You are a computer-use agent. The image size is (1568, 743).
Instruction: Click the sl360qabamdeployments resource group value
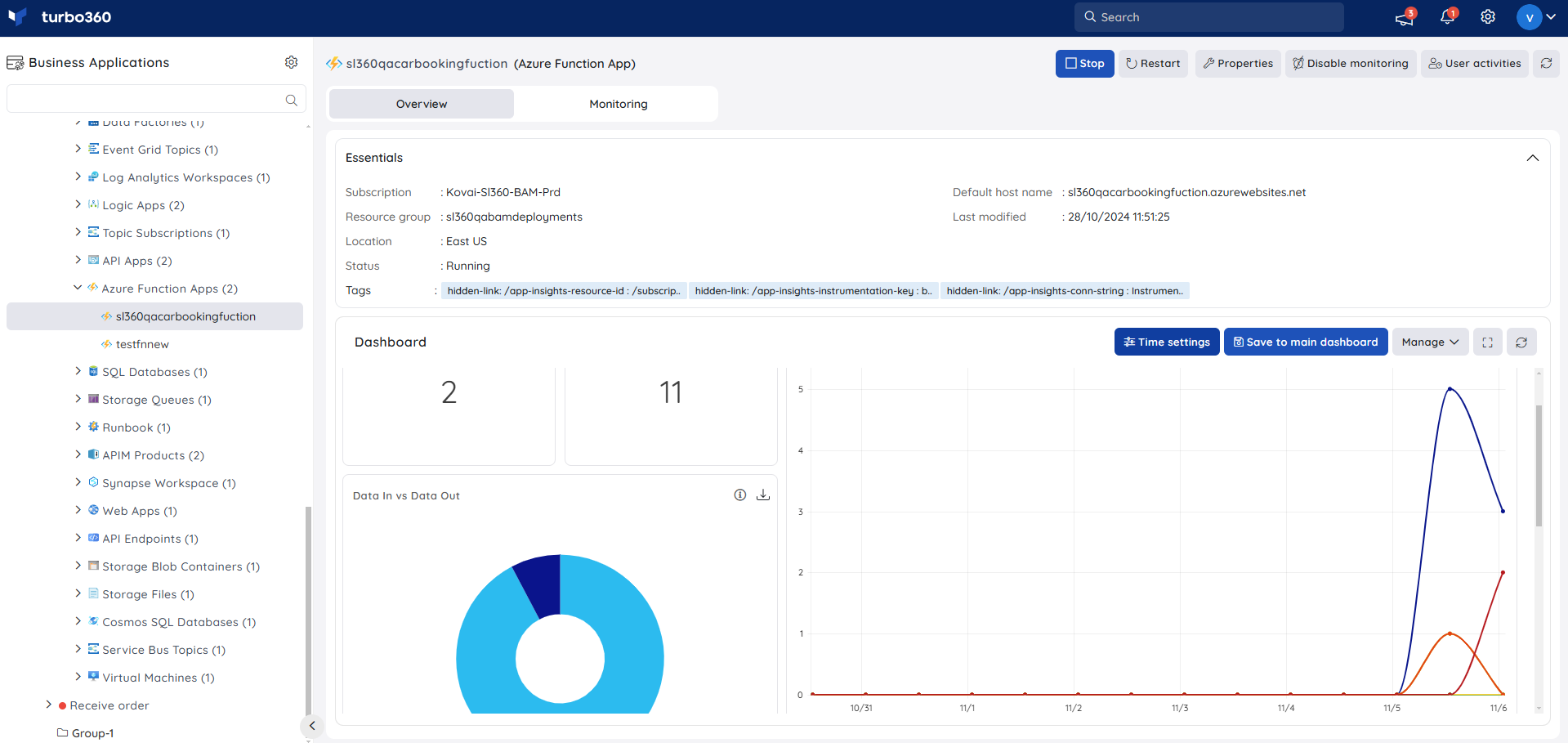click(x=514, y=217)
